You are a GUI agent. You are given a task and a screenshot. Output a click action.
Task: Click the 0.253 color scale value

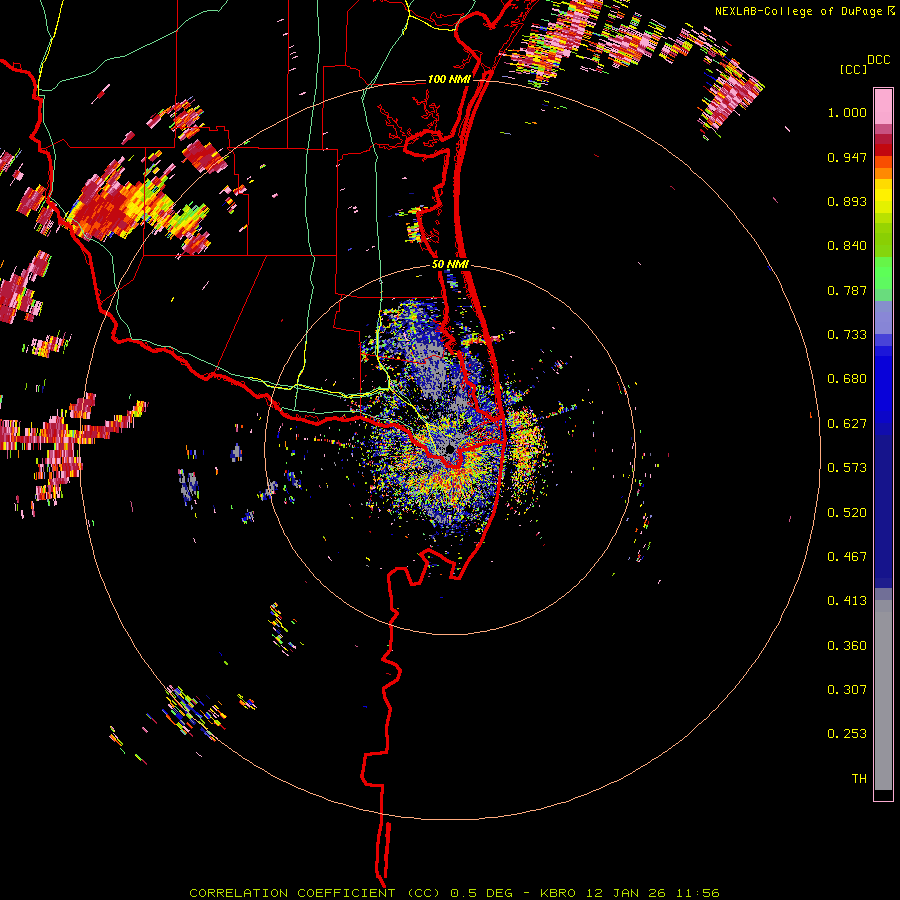847,734
